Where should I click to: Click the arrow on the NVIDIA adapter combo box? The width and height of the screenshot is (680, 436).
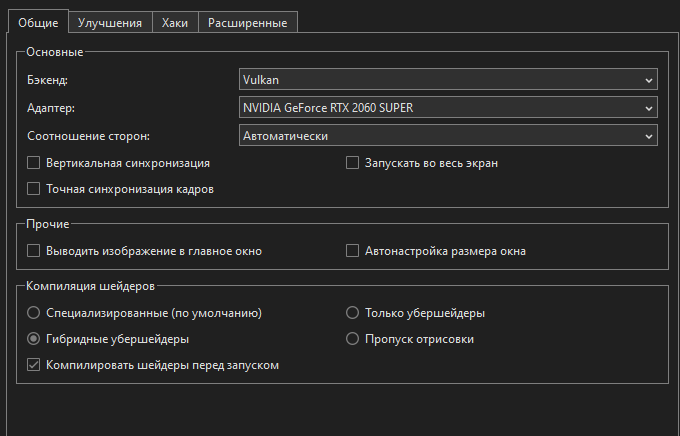tap(648, 107)
